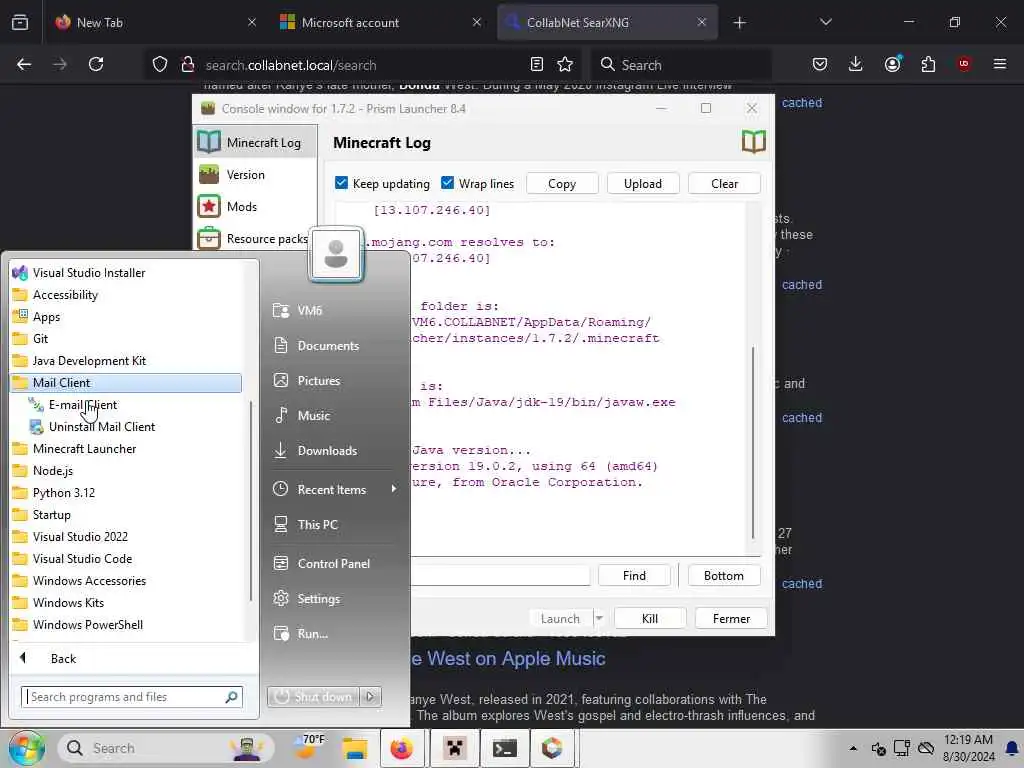Open Firefox View tab list icon

click(x=20, y=22)
